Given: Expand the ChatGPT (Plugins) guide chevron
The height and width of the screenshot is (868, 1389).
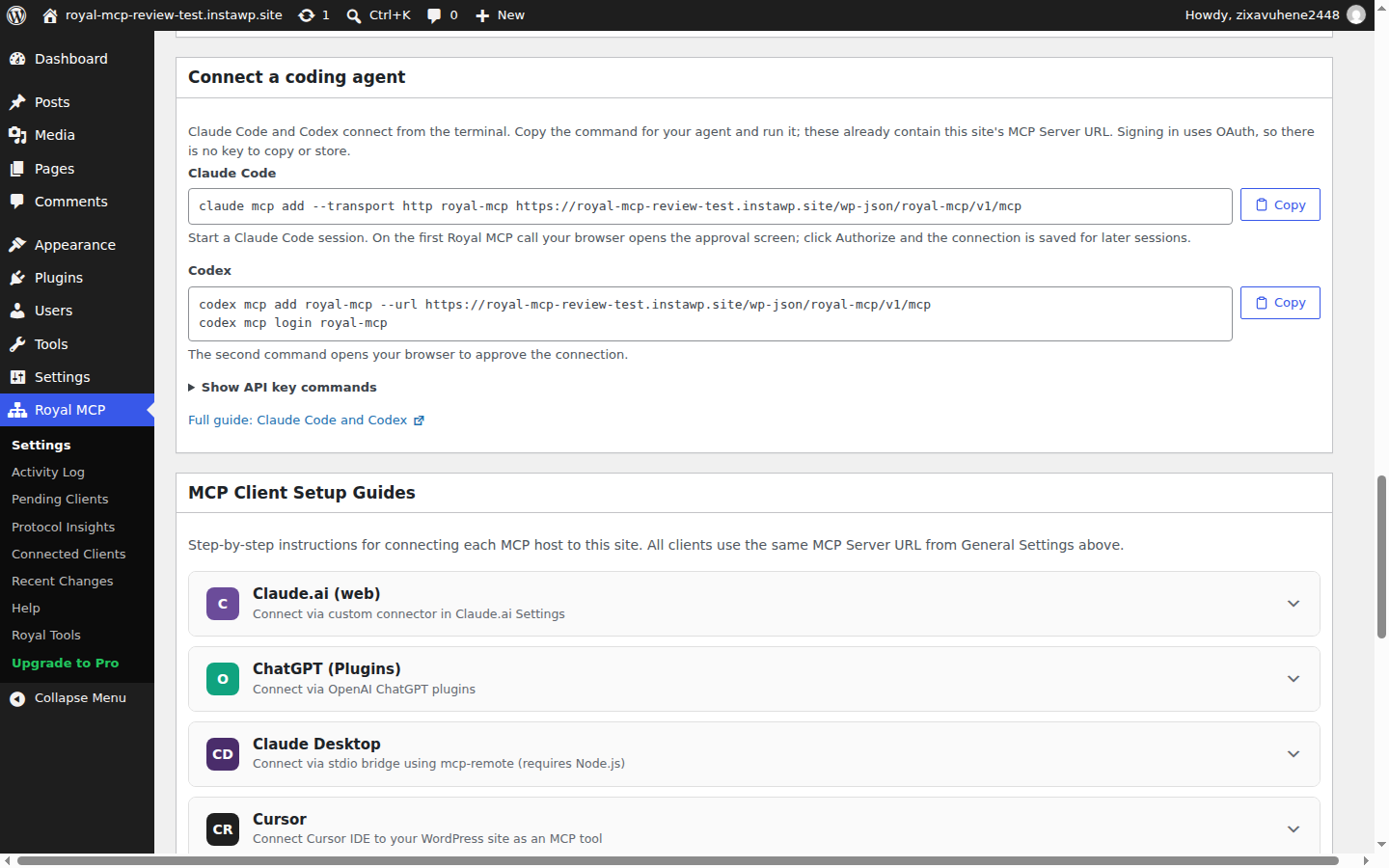Looking at the screenshot, I should (x=1294, y=679).
